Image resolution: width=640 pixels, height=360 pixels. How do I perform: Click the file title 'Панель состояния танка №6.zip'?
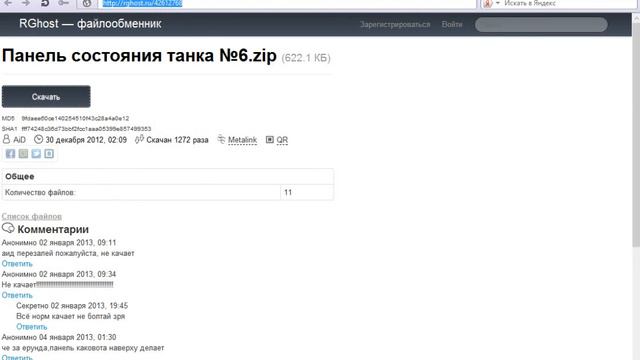tap(139, 55)
